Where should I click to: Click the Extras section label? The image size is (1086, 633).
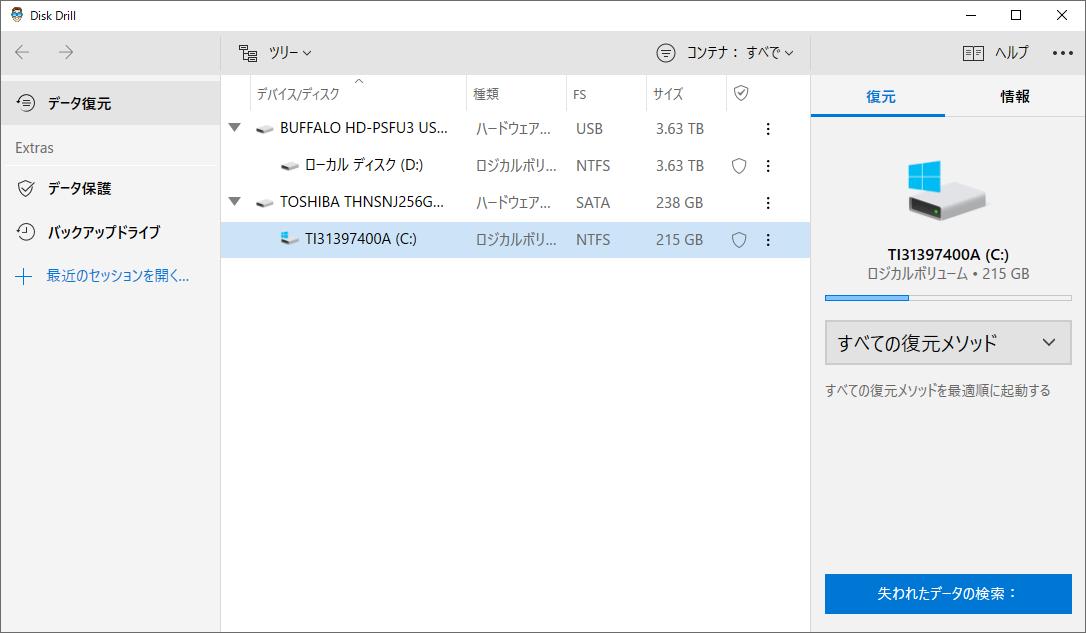(34, 148)
